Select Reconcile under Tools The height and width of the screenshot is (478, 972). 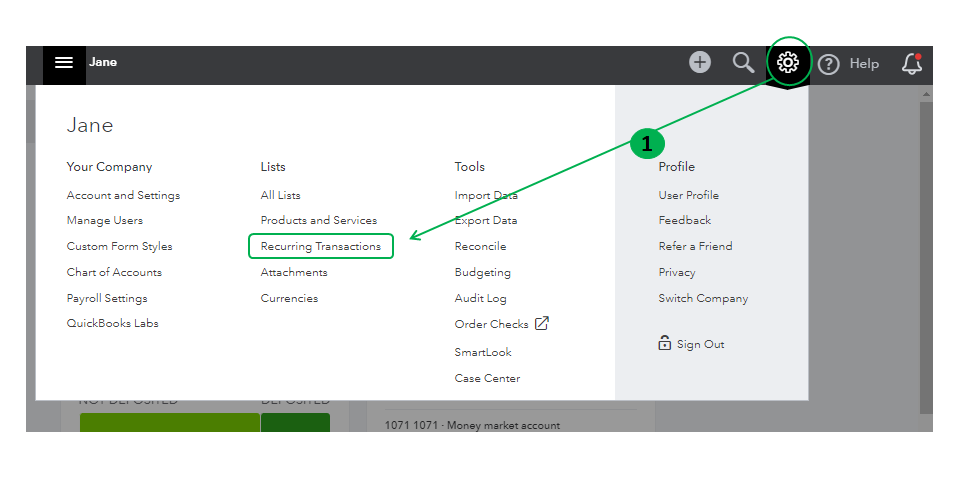coord(480,246)
